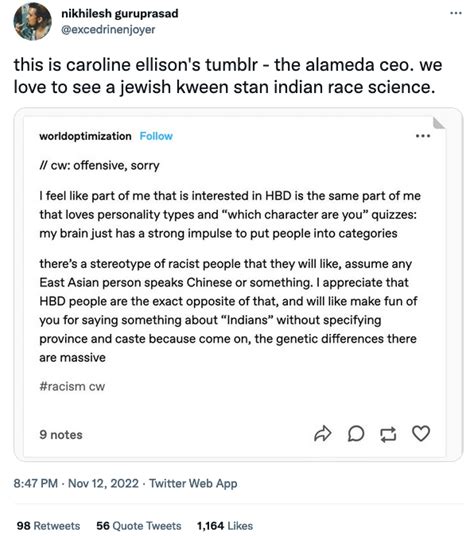The image size is (474, 536).
Task: View the 9 notes on the post
Action: click(x=61, y=435)
